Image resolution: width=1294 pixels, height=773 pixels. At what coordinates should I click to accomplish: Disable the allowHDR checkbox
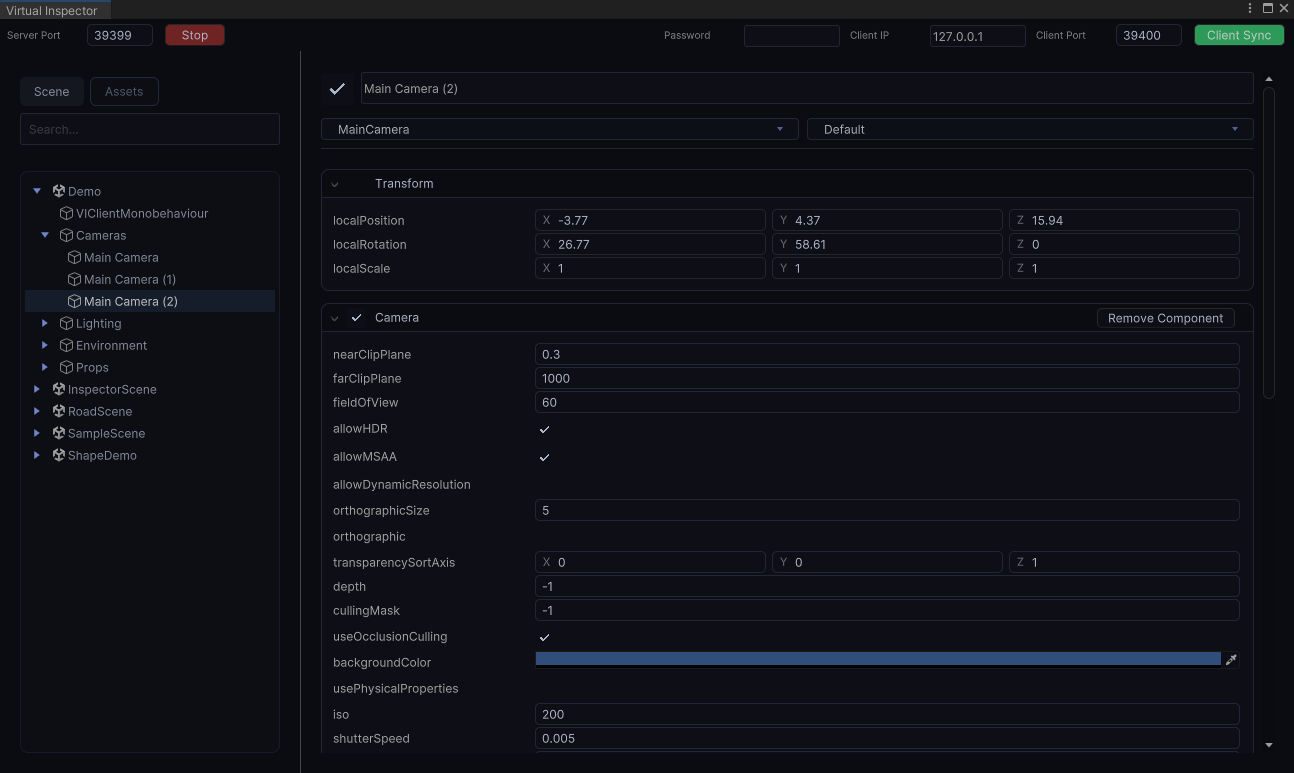point(544,428)
